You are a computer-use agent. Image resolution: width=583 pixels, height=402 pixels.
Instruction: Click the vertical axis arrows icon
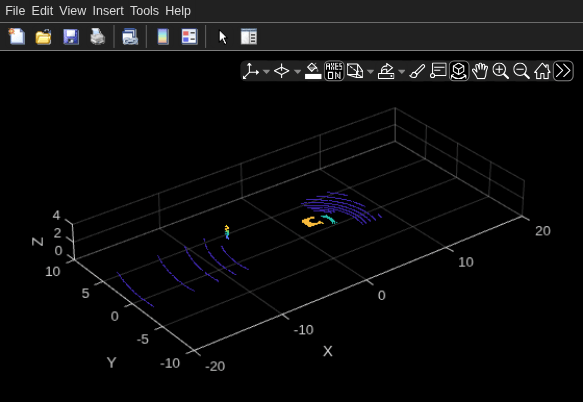click(251, 71)
